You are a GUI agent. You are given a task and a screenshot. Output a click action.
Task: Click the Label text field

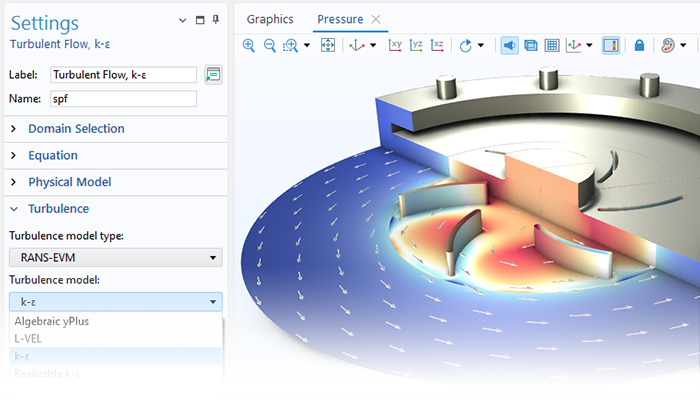click(x=123, y=75)
